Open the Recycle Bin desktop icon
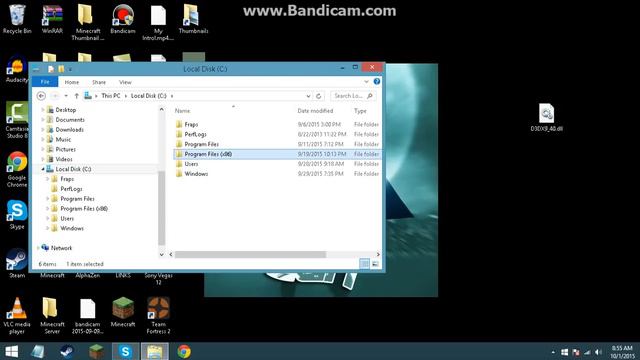Image resolution: width=640 pixels, height=360 pixels. (x=17, y=19)
